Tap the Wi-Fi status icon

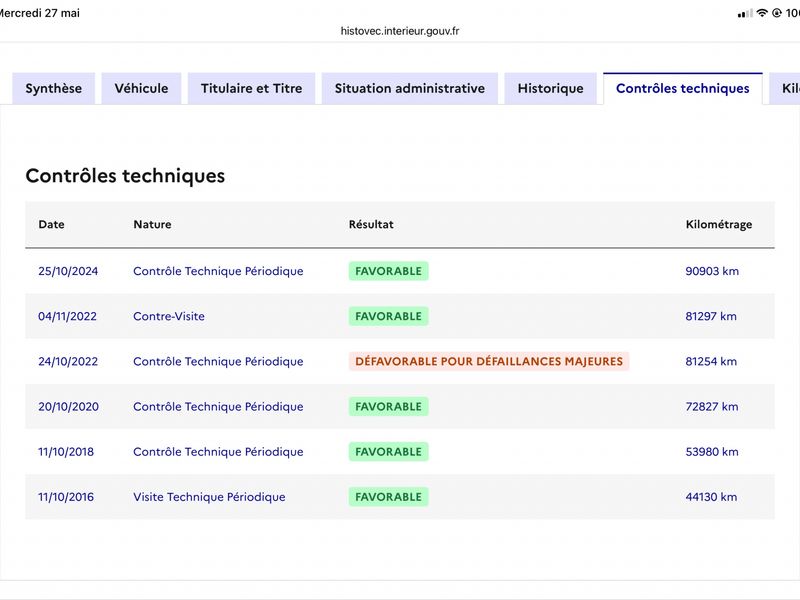point(762,13)
